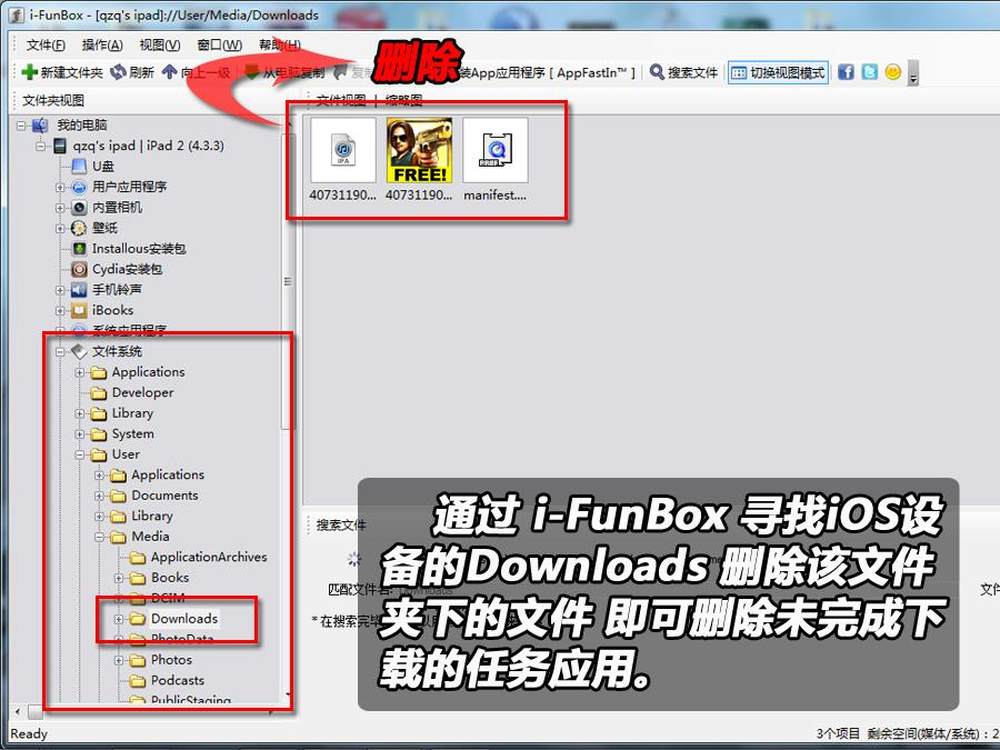Expand the root Library folder
Viewport: 1000px width, 750px height.
click(79, 414)
